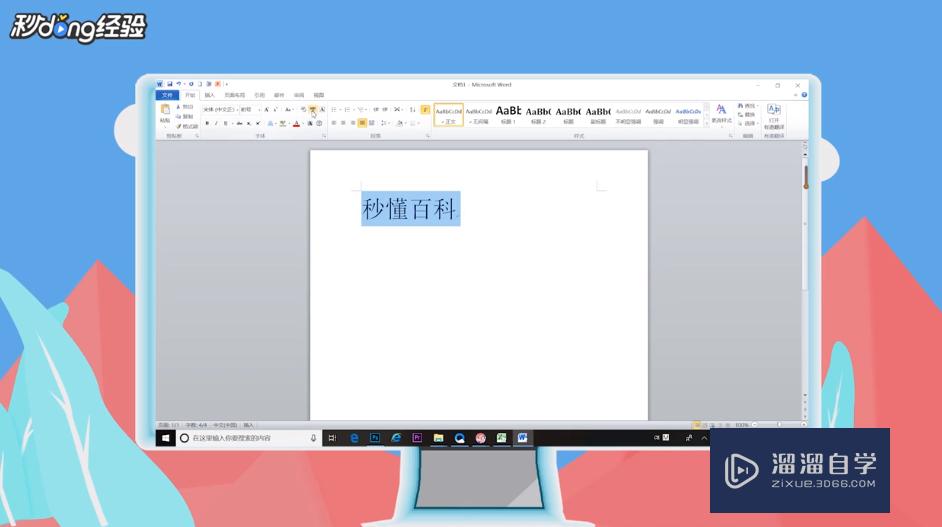
Task: Undo the last action
Action: 178,84
